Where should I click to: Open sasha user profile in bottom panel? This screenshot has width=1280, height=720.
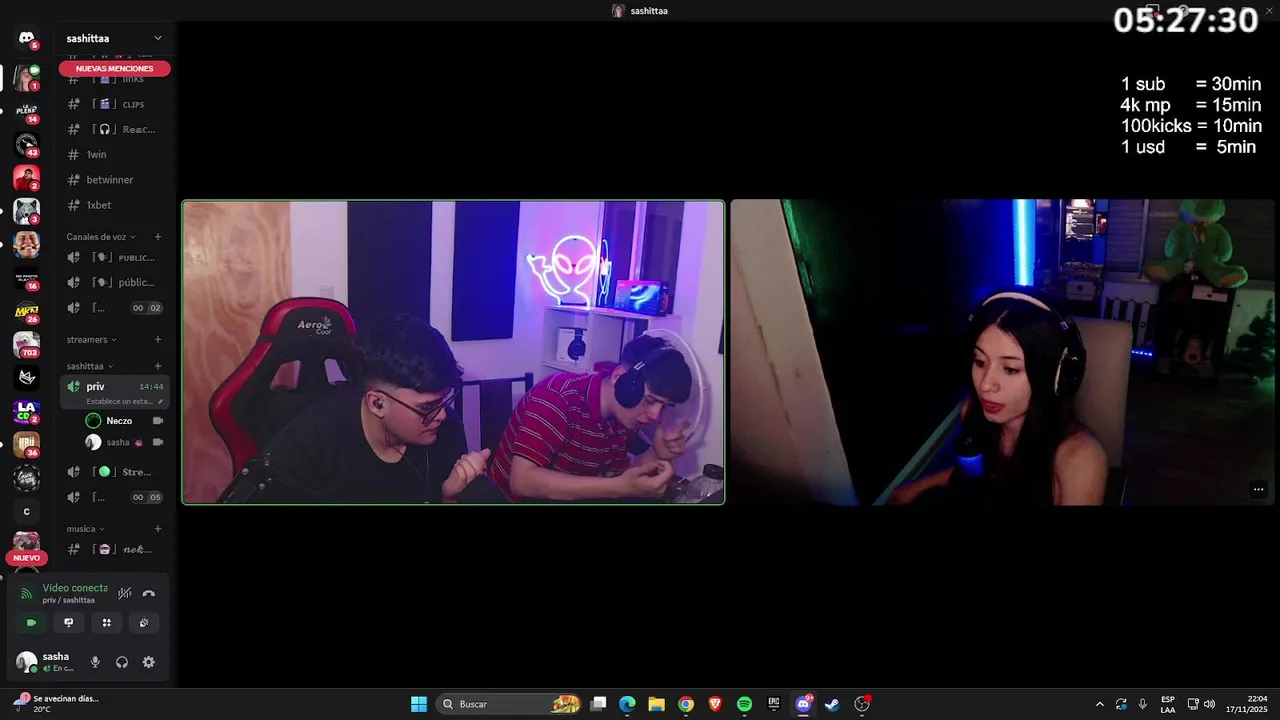point(46,662)
